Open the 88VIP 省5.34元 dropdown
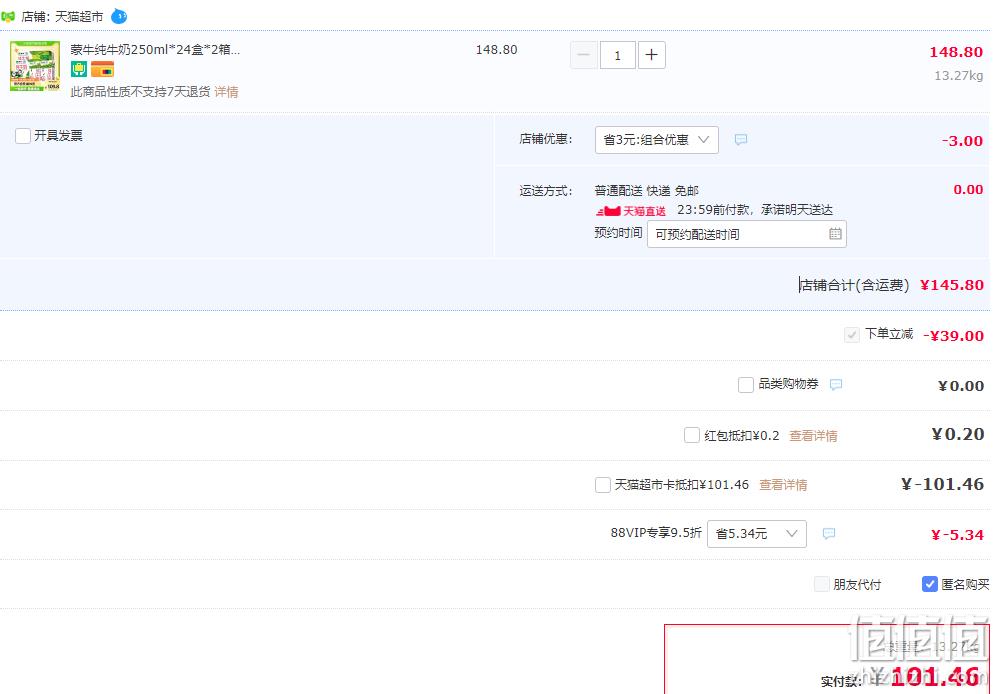 coord(757,534)
